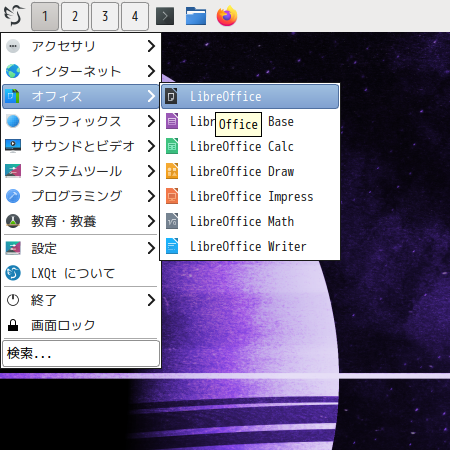
Task: Click the サウンドとビデオ monitor icon
Action: (x=13, y=146)
